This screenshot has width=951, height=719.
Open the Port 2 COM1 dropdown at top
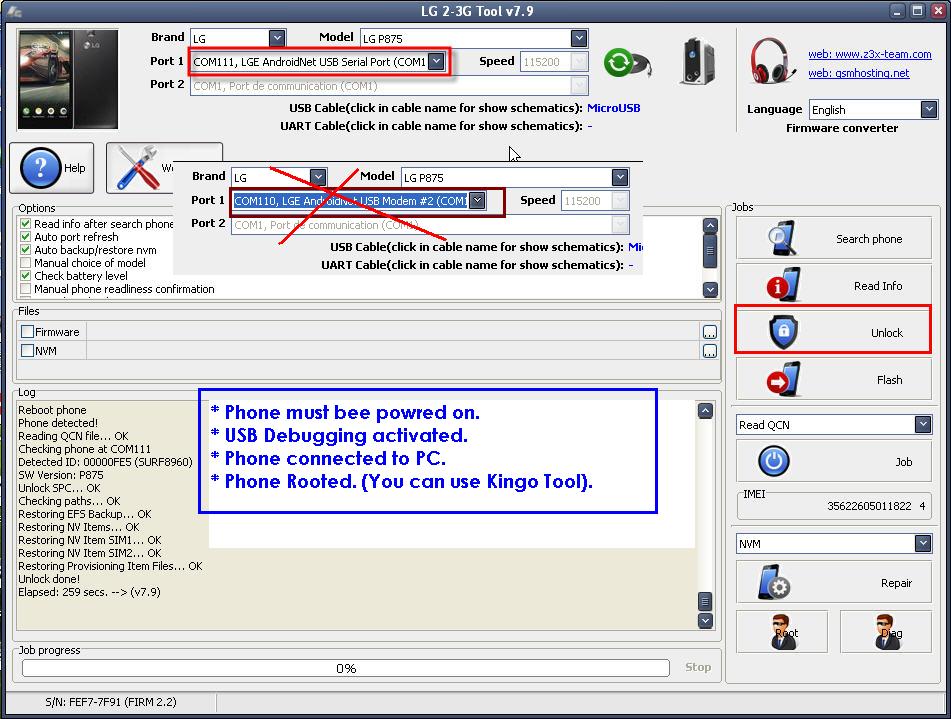click(x=579, y=86)
